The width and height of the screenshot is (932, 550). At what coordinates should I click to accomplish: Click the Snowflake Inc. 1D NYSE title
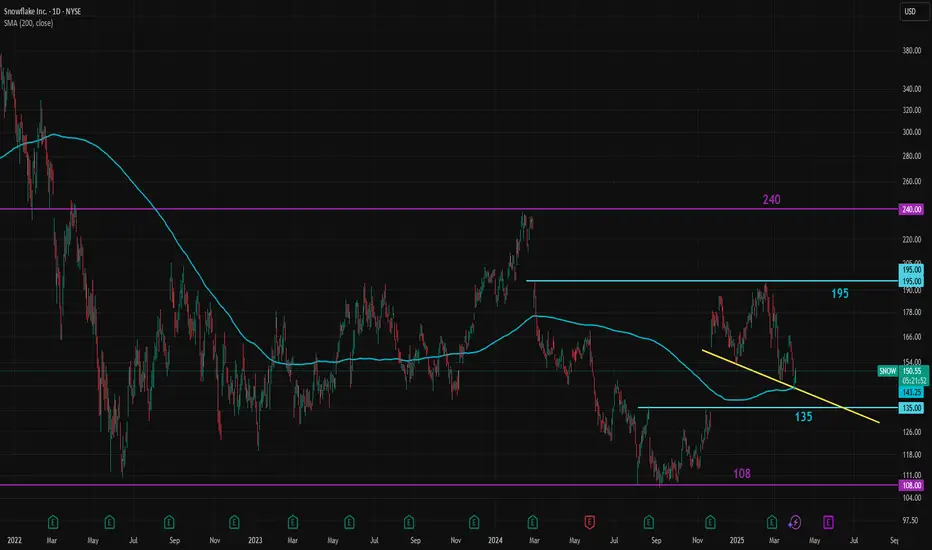click(42, 11)
